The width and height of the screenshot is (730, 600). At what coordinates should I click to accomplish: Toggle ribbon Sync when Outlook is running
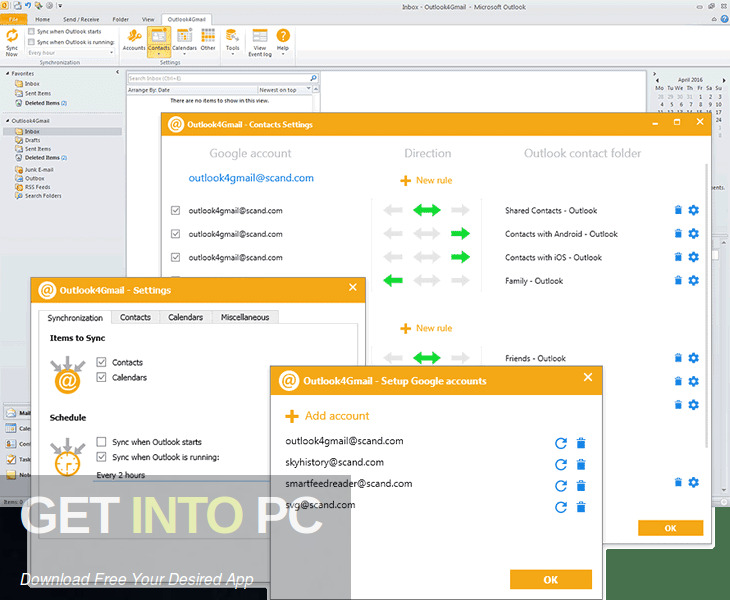pyautogui.click(x=31, y=42)
